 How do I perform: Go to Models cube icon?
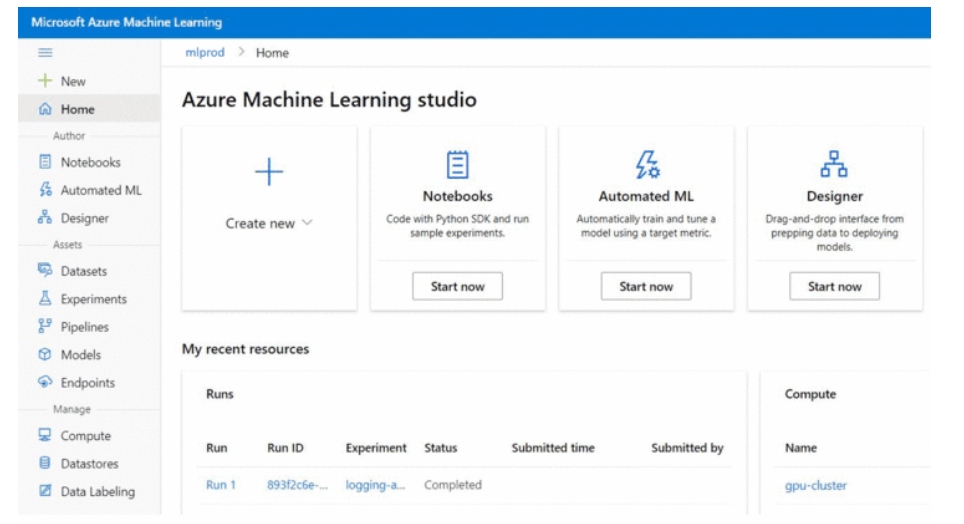click(x=45, y=354)
